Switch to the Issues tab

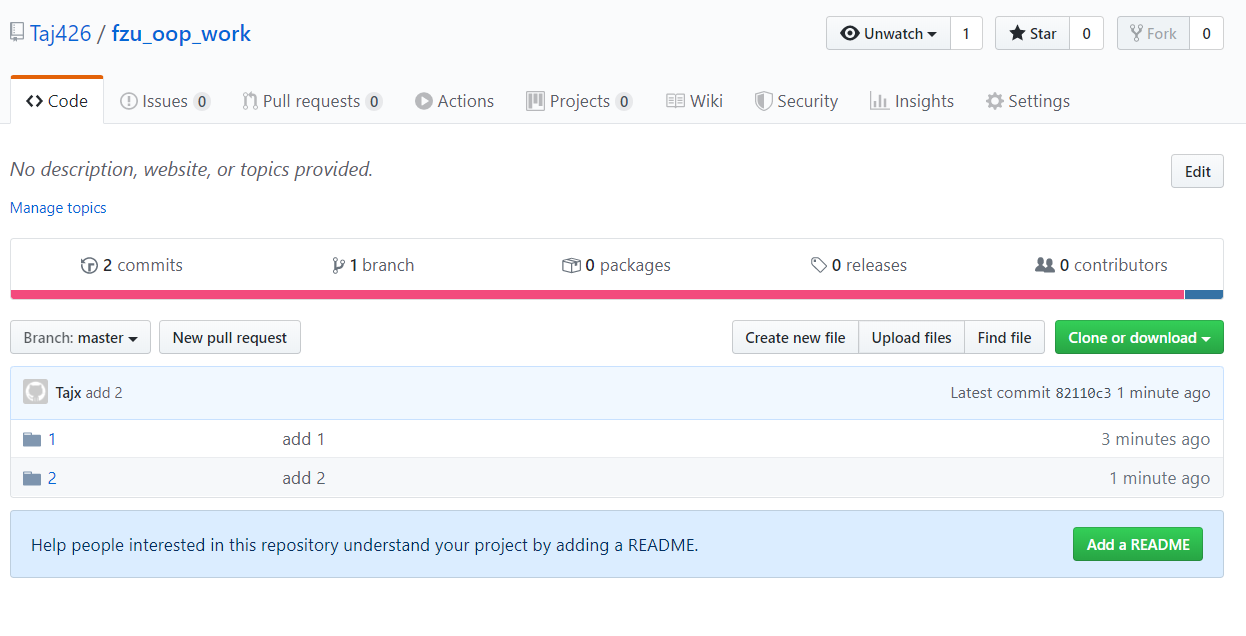(165, 101)
